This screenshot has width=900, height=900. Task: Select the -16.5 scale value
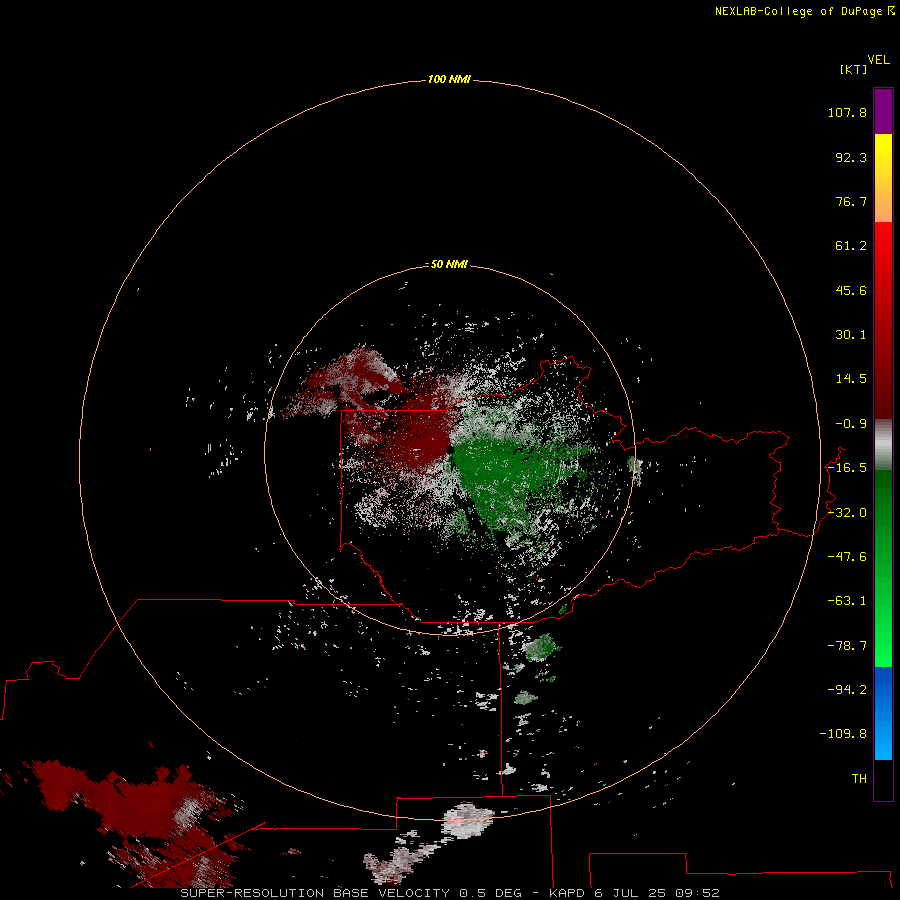847,468
